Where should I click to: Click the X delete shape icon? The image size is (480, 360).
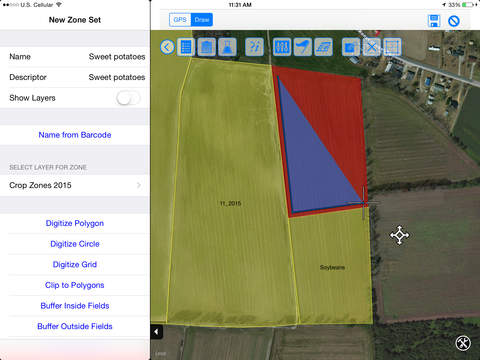(x=371, y=47)
